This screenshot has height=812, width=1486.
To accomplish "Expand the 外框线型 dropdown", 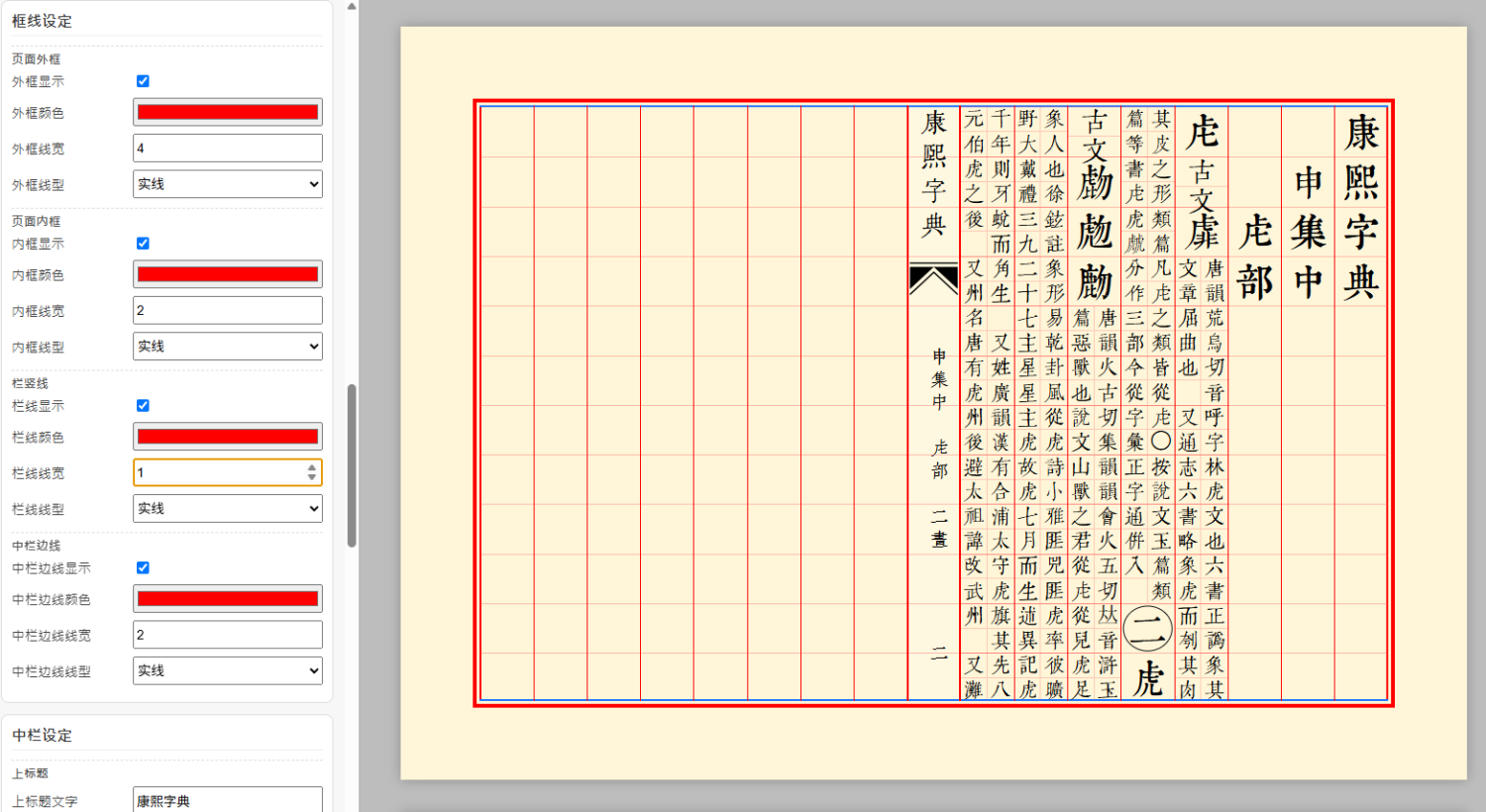I will click(228, 184).
